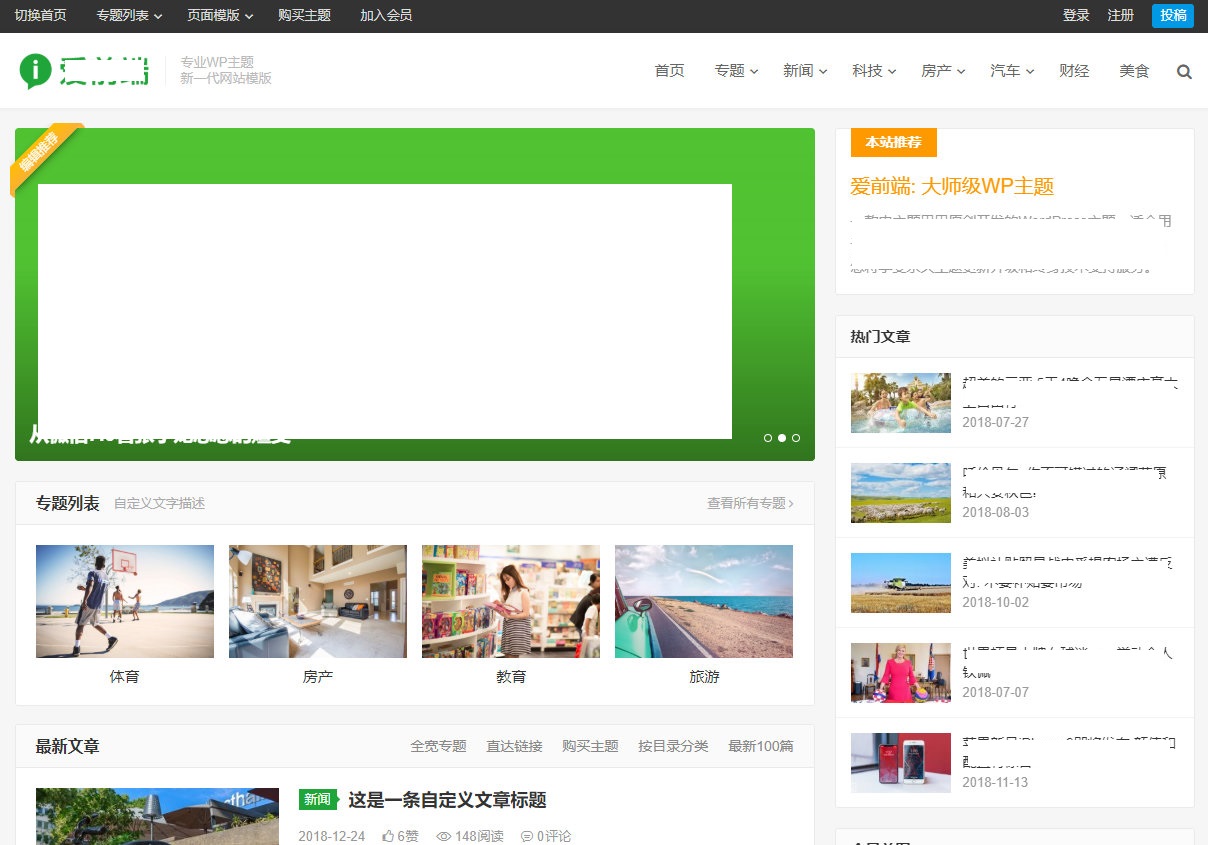
Task: Click 加入会员 in the top bar
Action: click(x=385, y=15)
